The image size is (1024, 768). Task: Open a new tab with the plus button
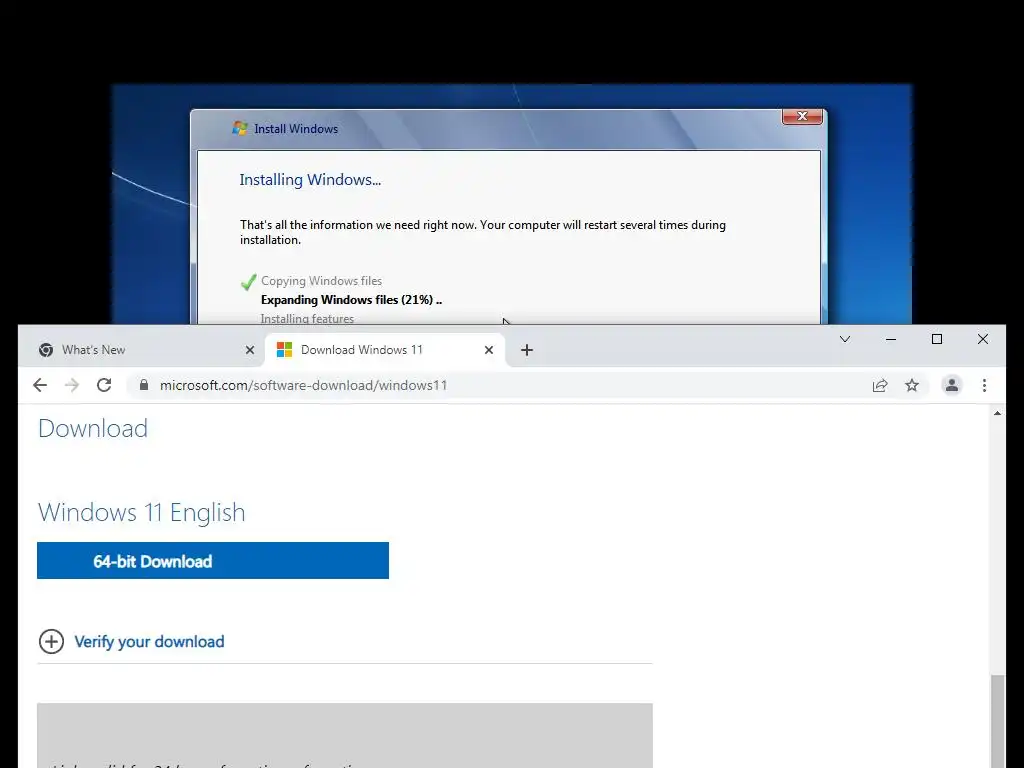[527, 350]
